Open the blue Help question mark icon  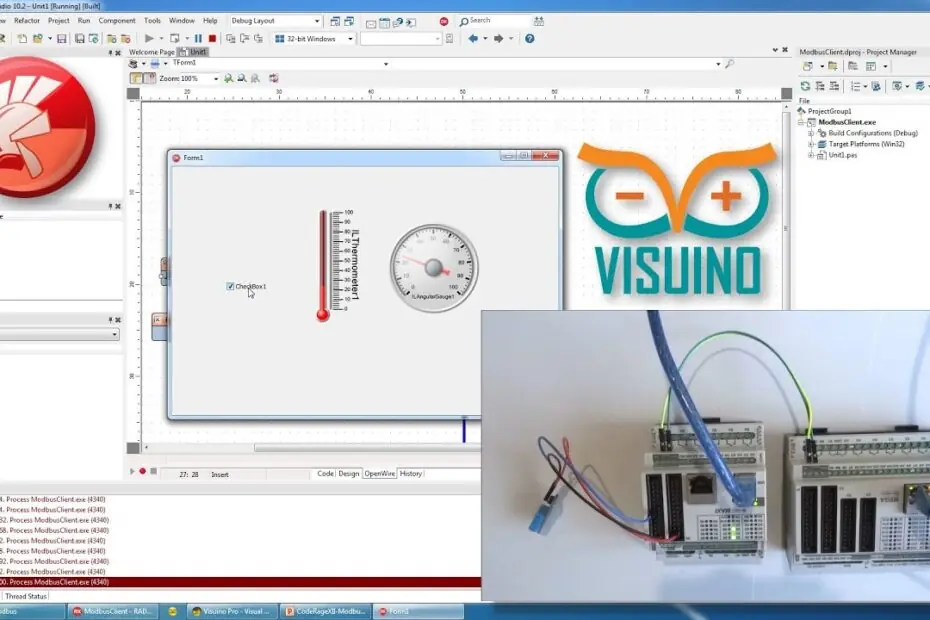click(x=530, y=39)
